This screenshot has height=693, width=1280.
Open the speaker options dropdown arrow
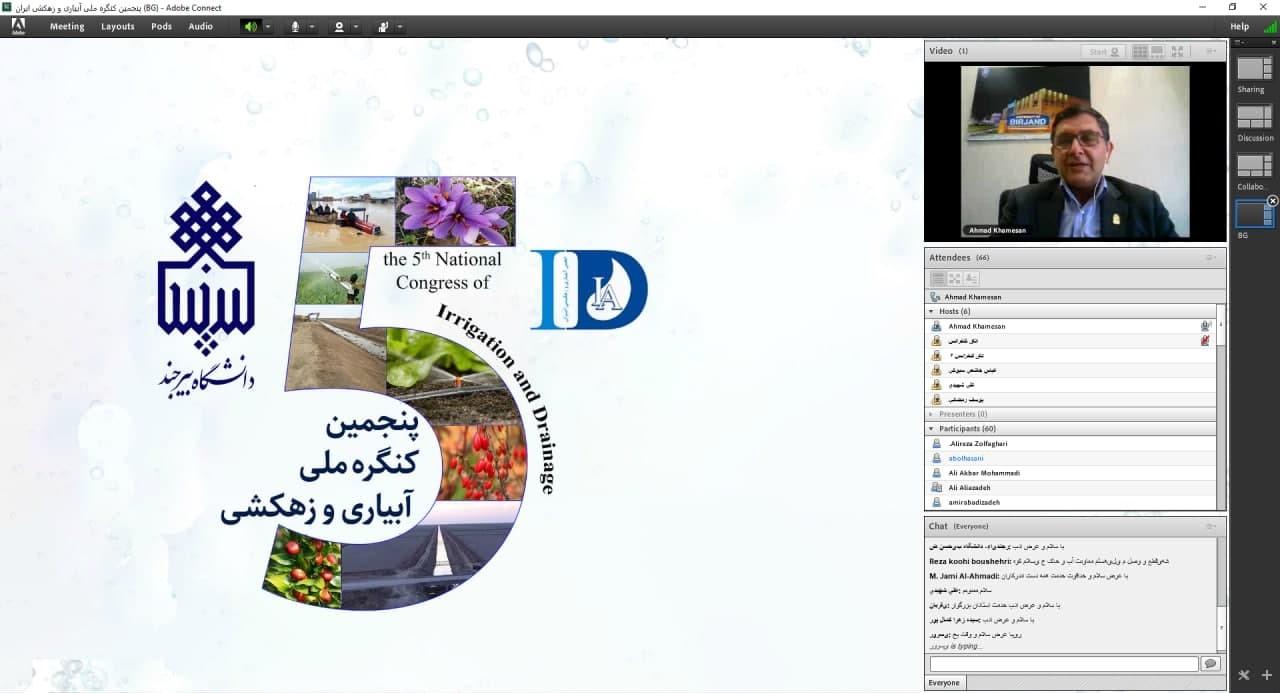[x=268, y=26]
